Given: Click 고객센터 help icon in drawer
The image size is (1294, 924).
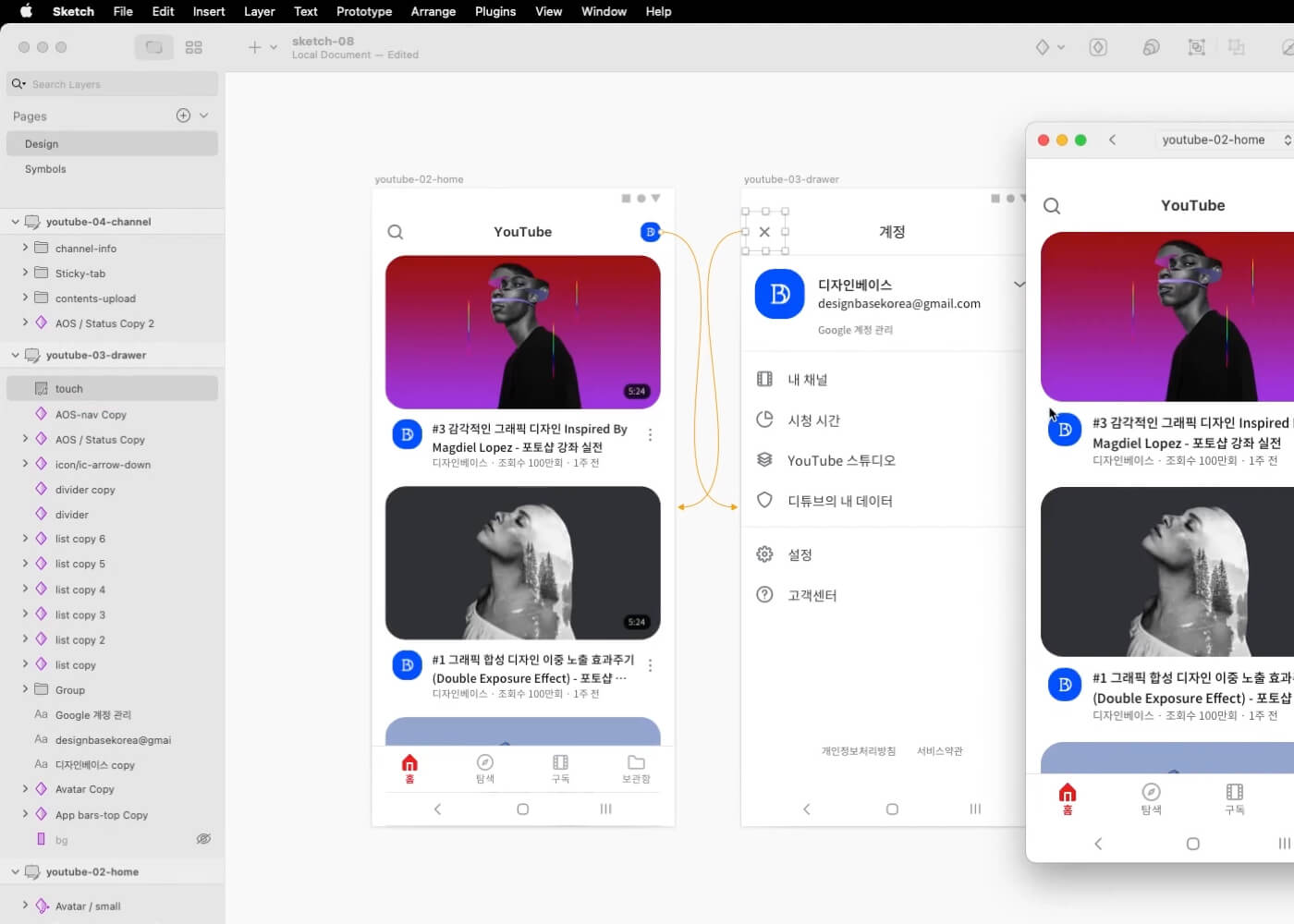Looking at the screenshot, I should pos(764,595).
